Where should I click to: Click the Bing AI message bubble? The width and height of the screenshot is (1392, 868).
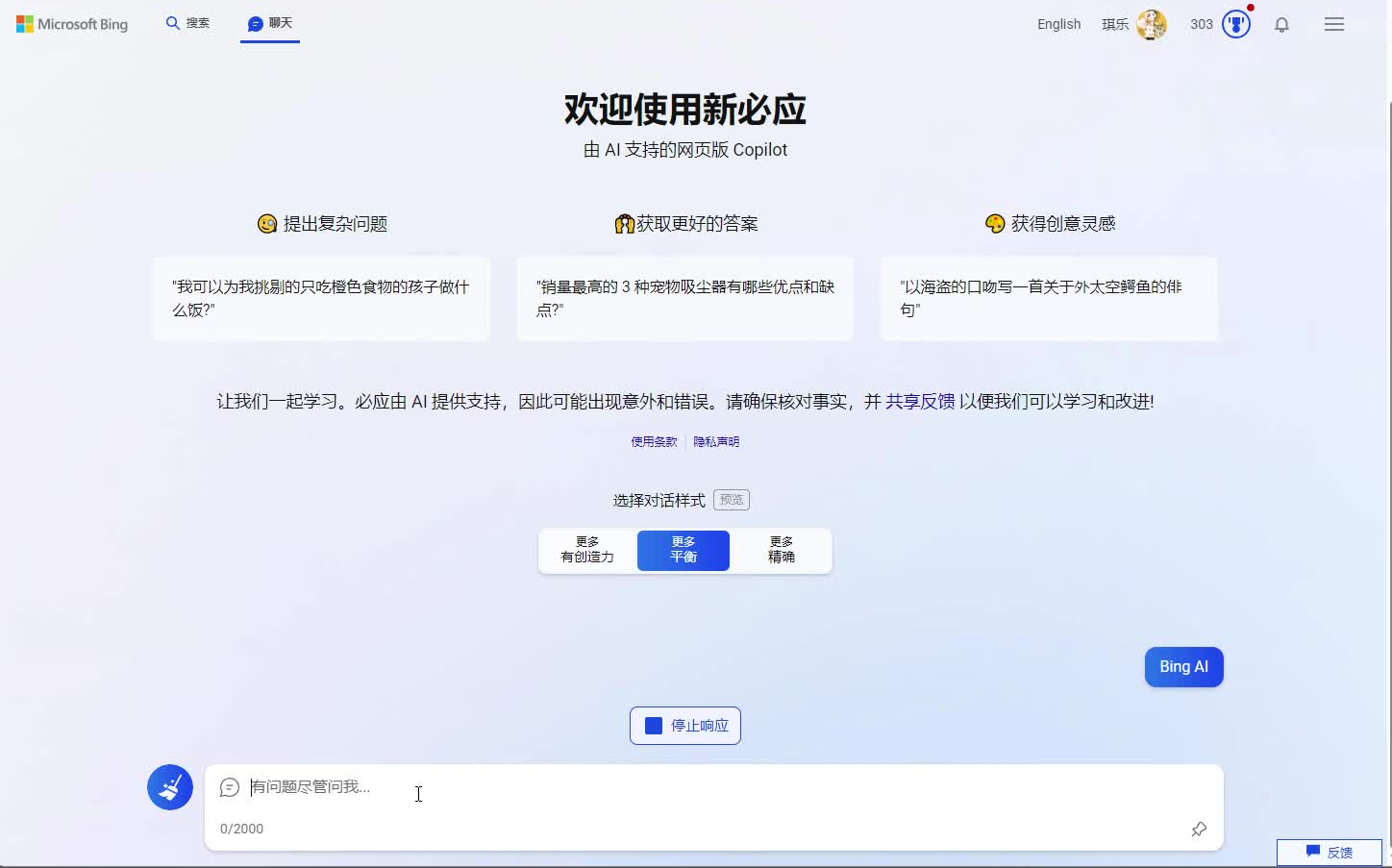[1183, 667]
